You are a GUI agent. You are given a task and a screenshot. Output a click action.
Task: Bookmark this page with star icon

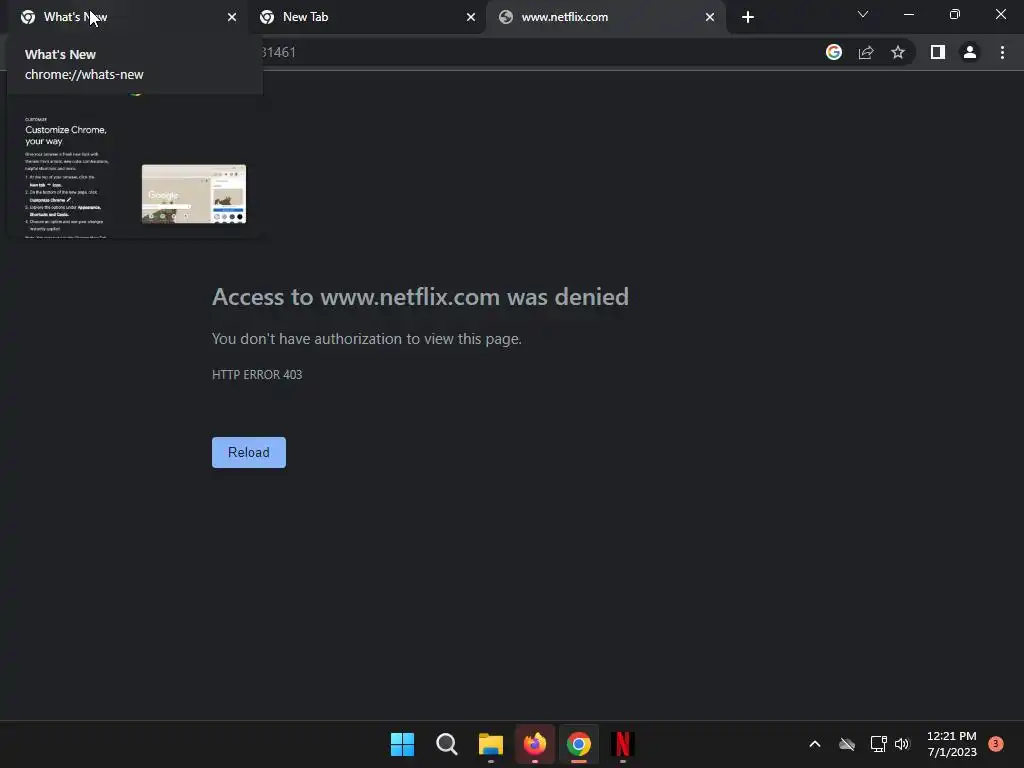898,52
